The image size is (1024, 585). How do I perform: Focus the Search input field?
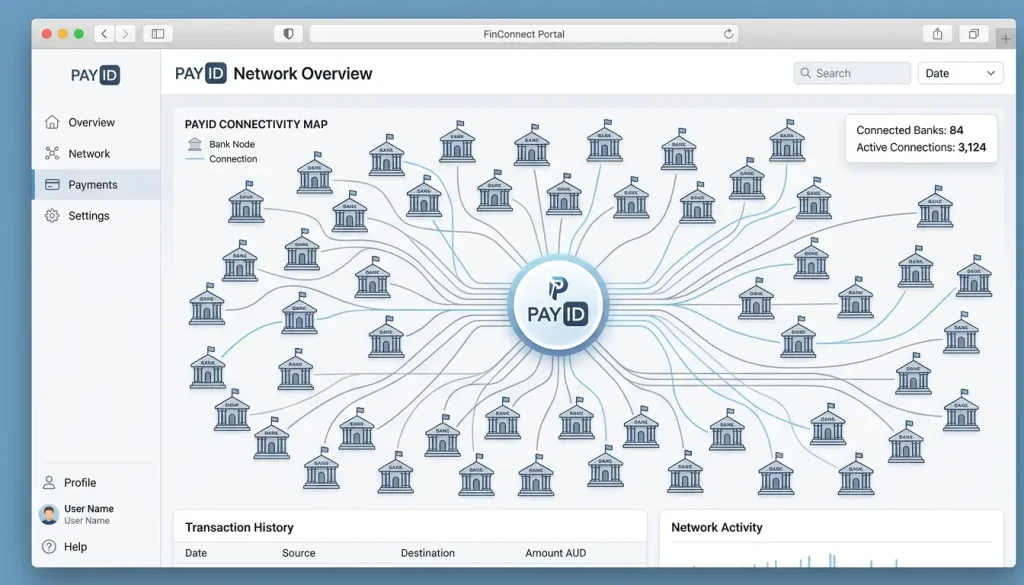coord(852,73)
